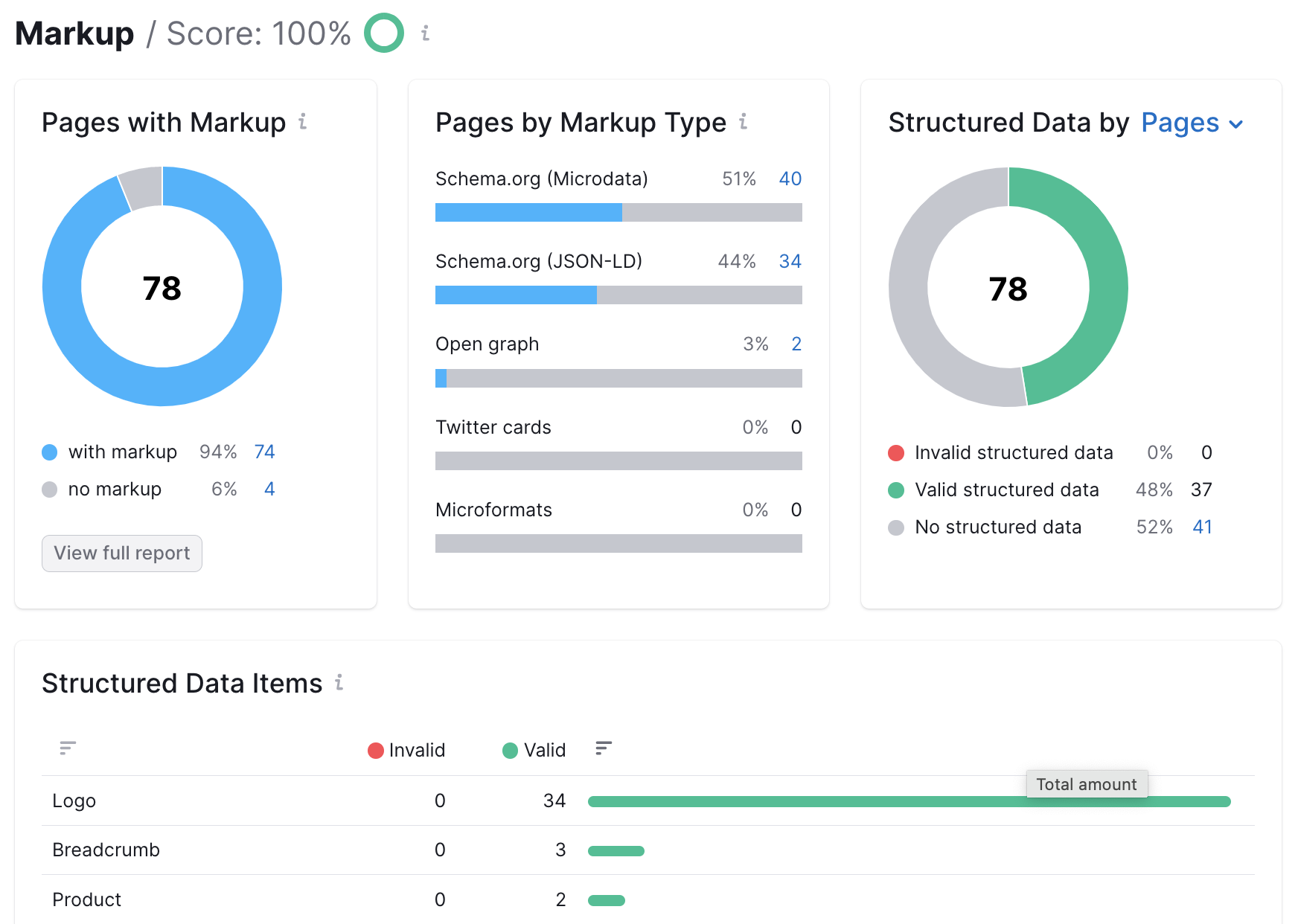
Task: Click the Markup page heading
Action: 74,33
